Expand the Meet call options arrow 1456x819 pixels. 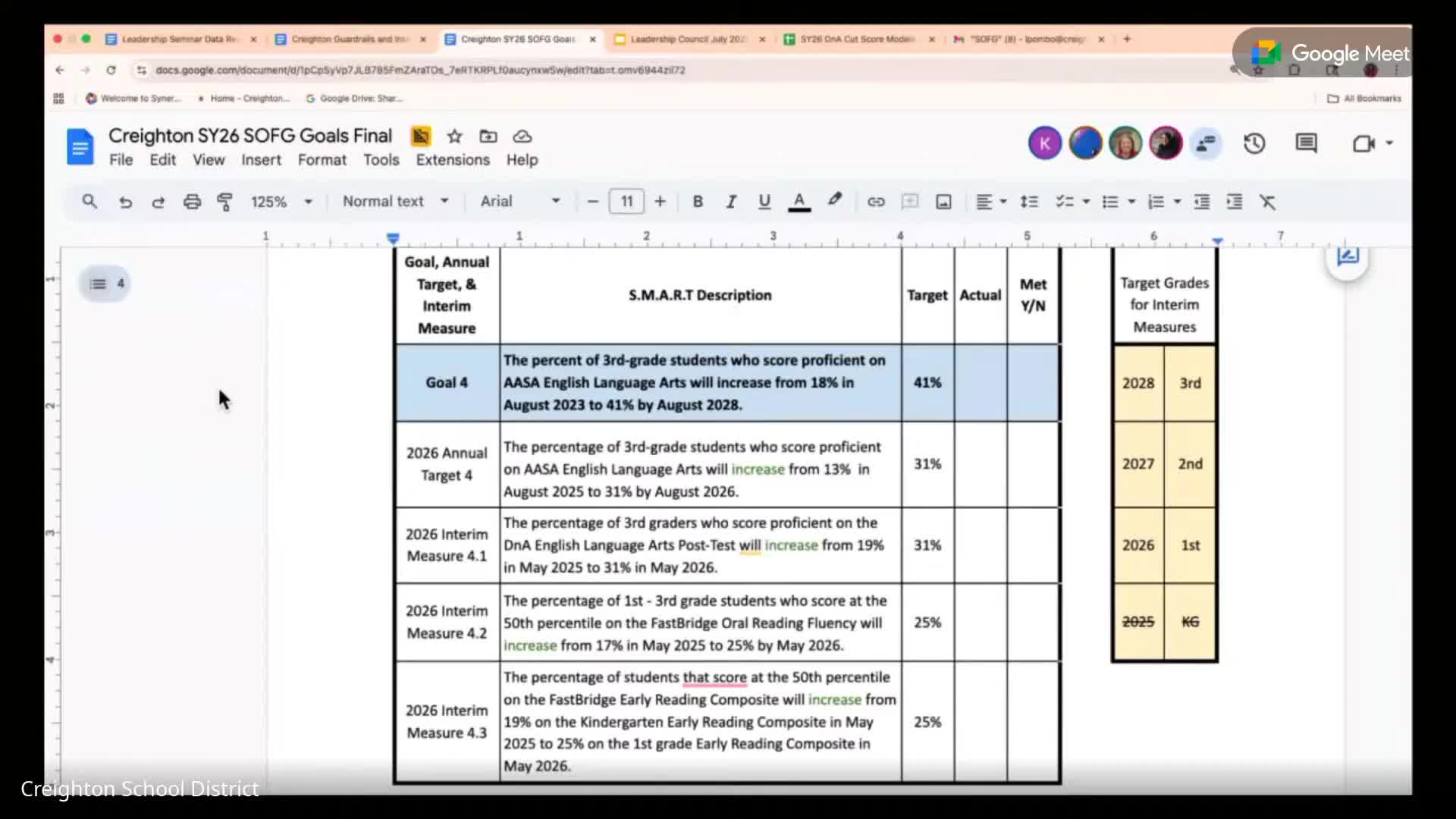click(x=1389, y=143)
